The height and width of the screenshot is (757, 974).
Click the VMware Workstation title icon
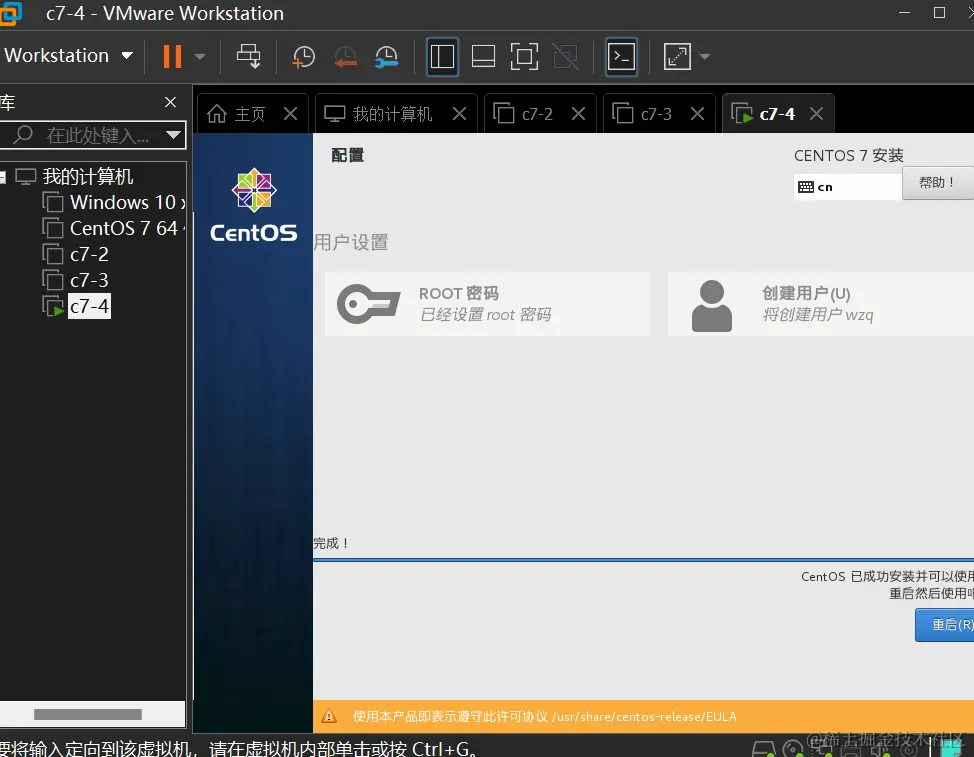pyautogui.click(x=11, y=13)
